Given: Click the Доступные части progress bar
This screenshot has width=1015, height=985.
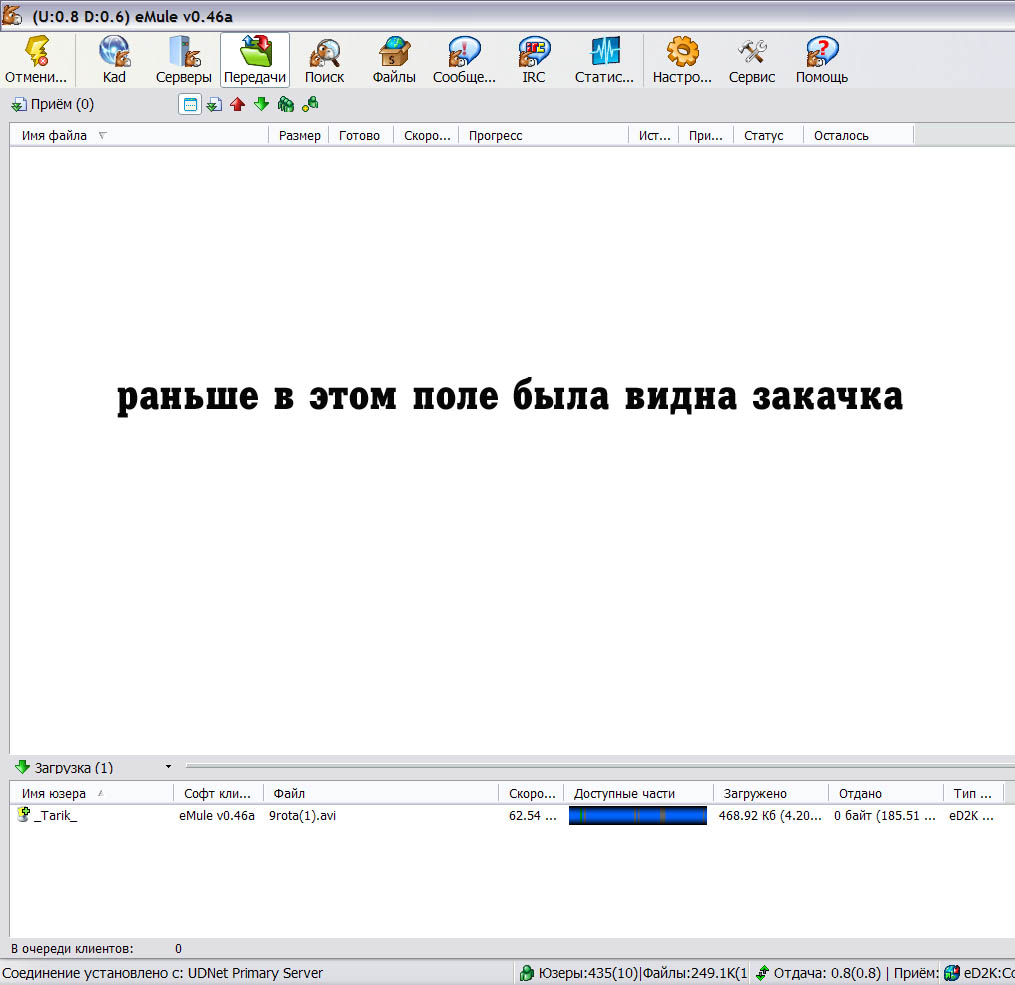Looking at the screenshot, I should coord(637,816).
